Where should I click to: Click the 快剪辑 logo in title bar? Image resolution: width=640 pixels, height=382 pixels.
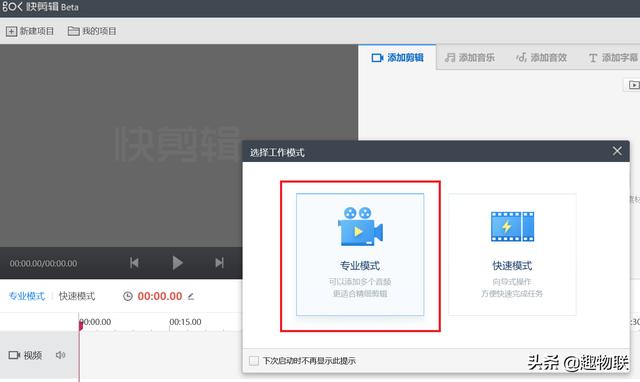pyautogui.click(x=40, y=7)
